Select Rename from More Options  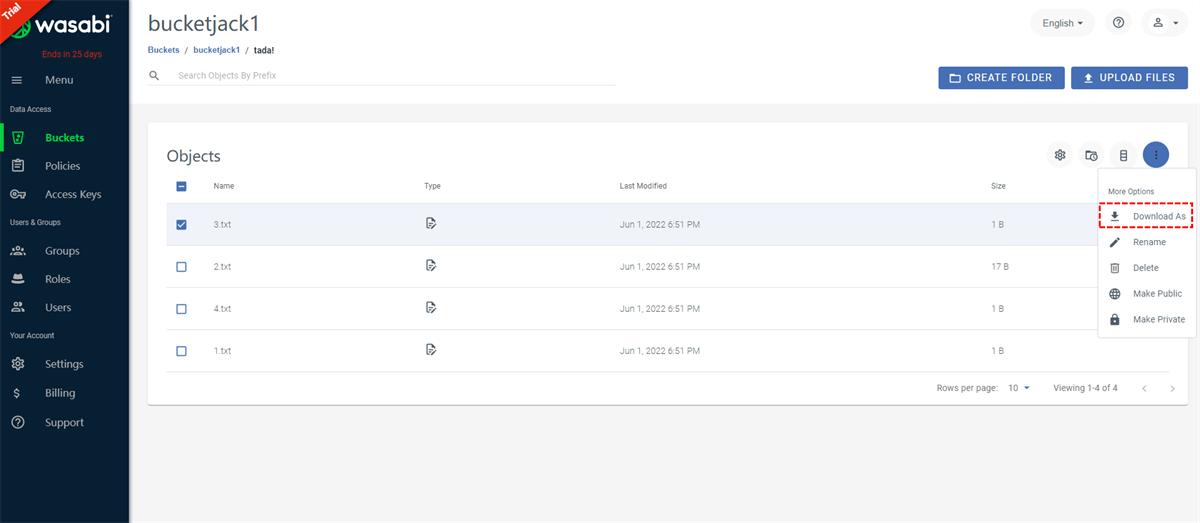[1147, 242]
